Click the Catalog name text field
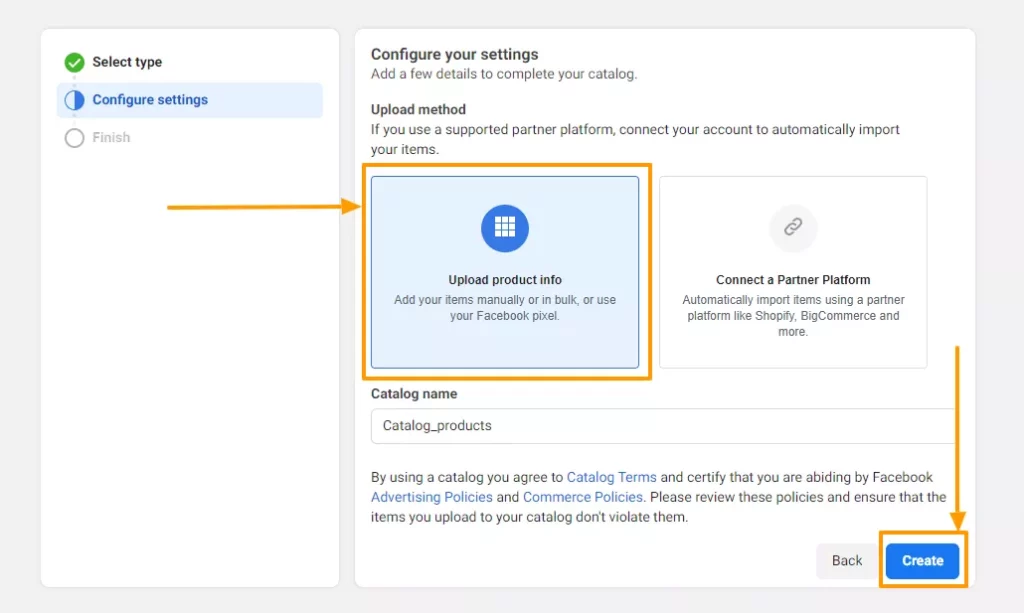1024x613 pixels. pos(662,425)
